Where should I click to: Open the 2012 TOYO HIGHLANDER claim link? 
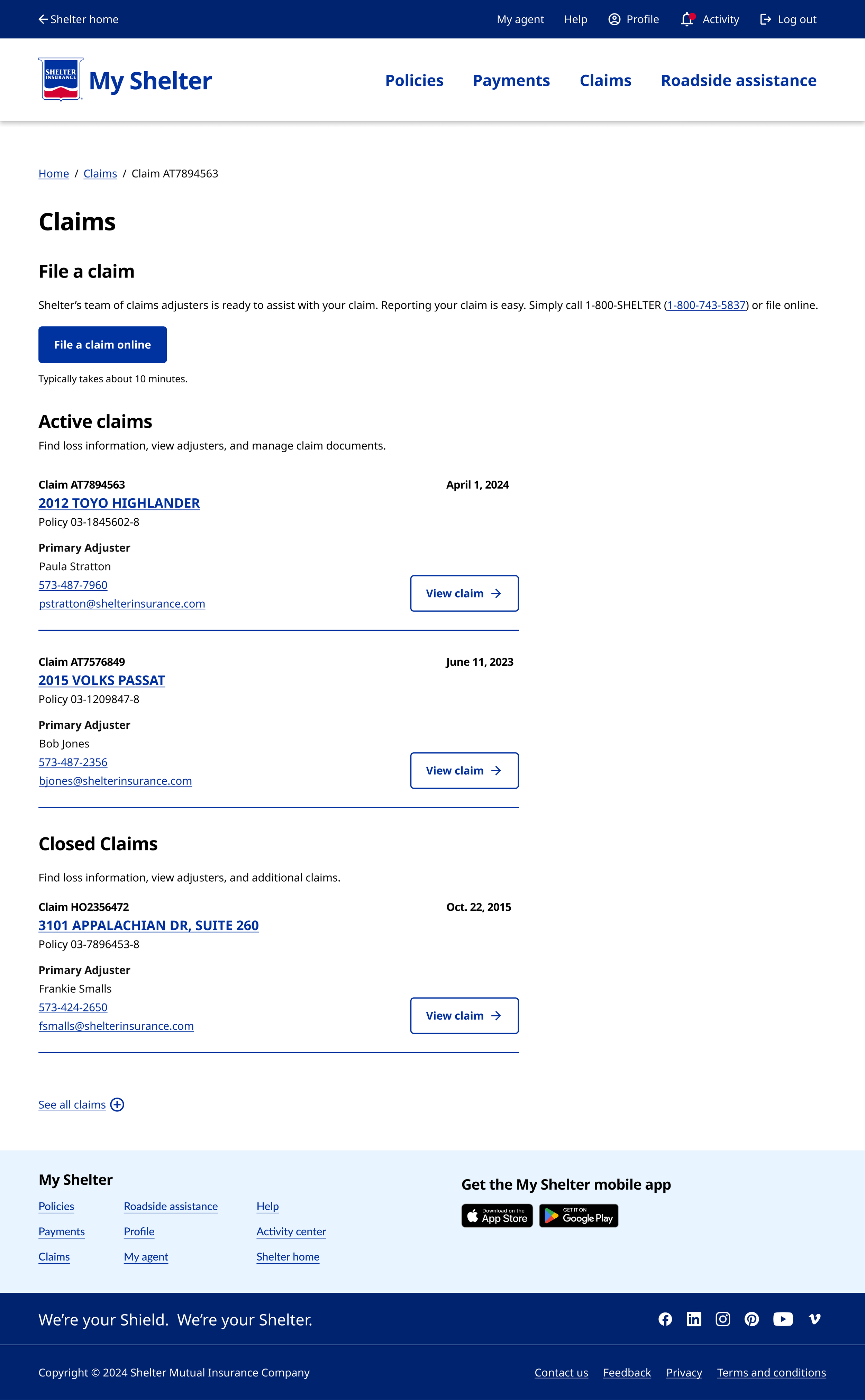point(119,503)
